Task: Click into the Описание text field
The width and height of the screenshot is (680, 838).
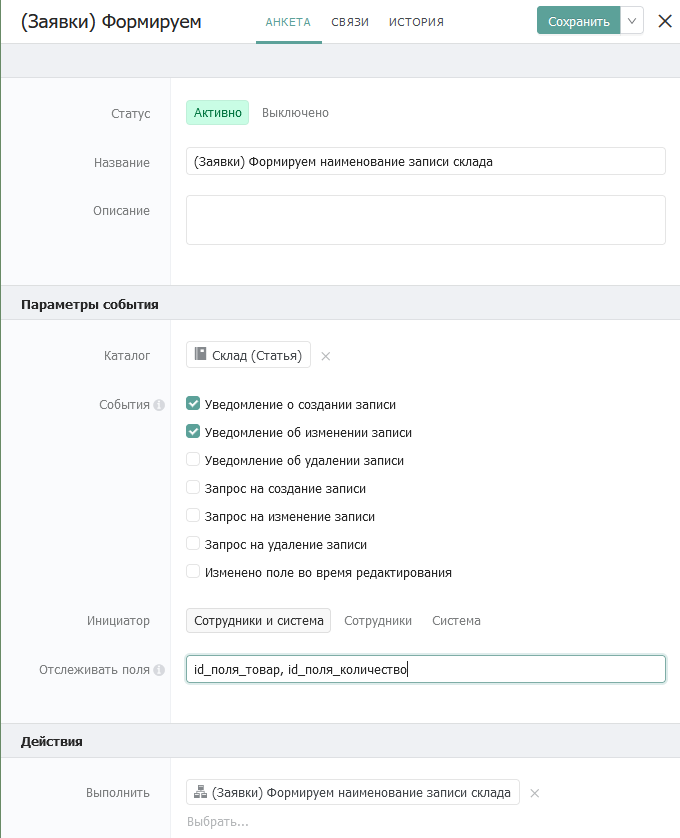Action: [x=426, y=220]
